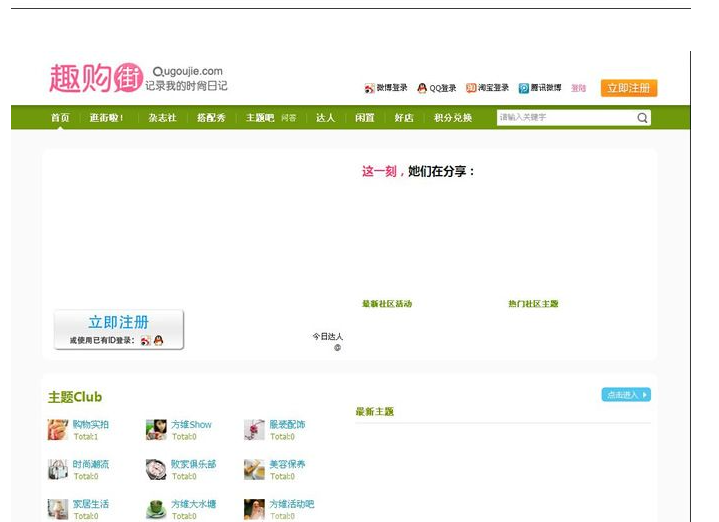Click the 微博登录 link text
This screenshot has width=719, height=522.
(x=392, y=88)
